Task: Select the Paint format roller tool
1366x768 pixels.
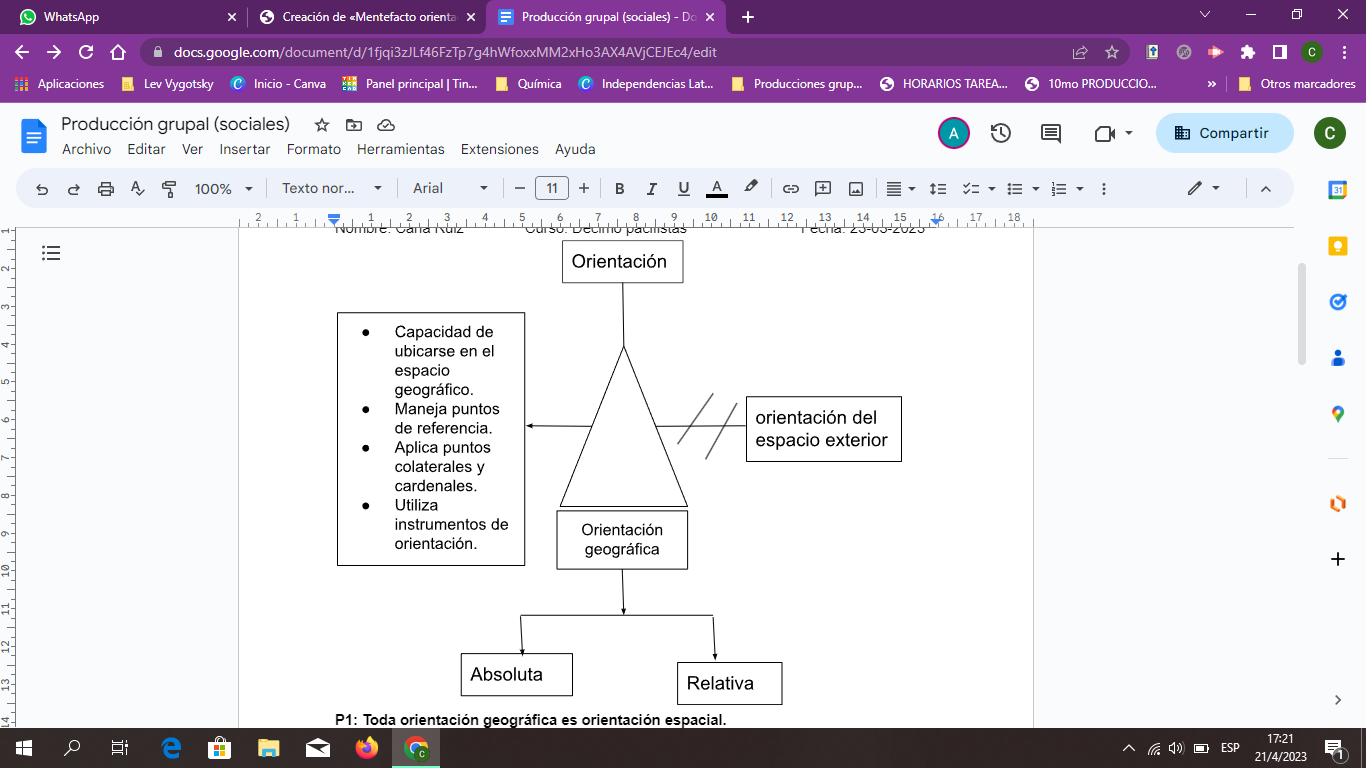Action: [x=169, y=189]
